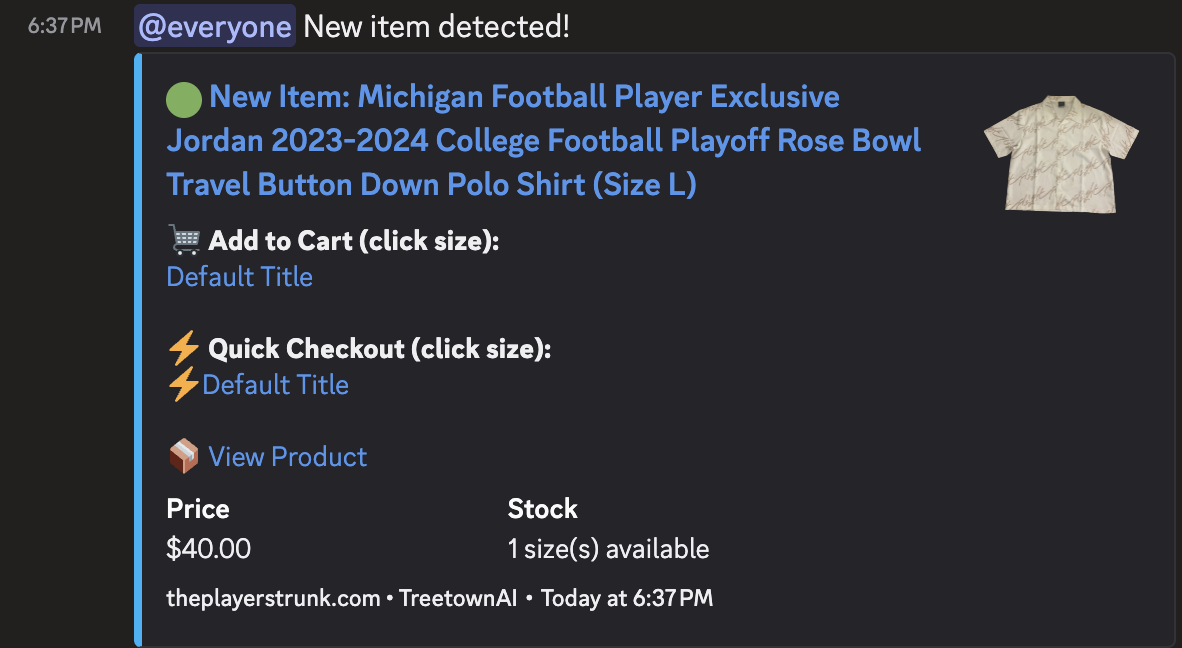Image resolution: width=1182 pixels, height=648 pixels.
Task: Click the Price field label
Action: 198,509
